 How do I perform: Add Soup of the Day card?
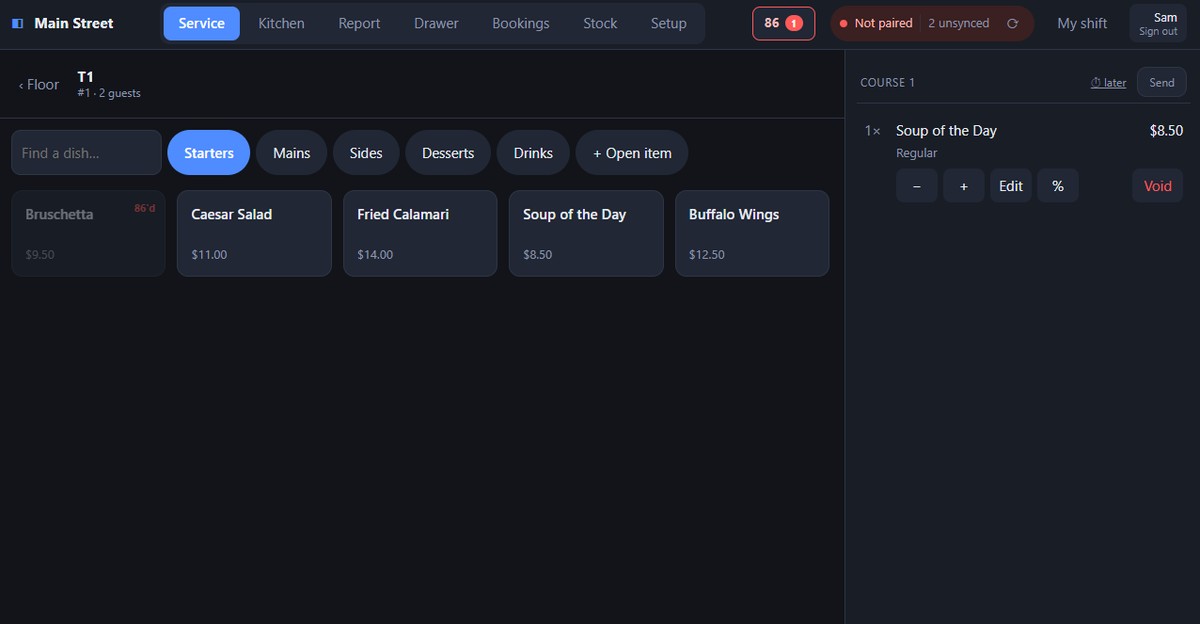point(586,233)
